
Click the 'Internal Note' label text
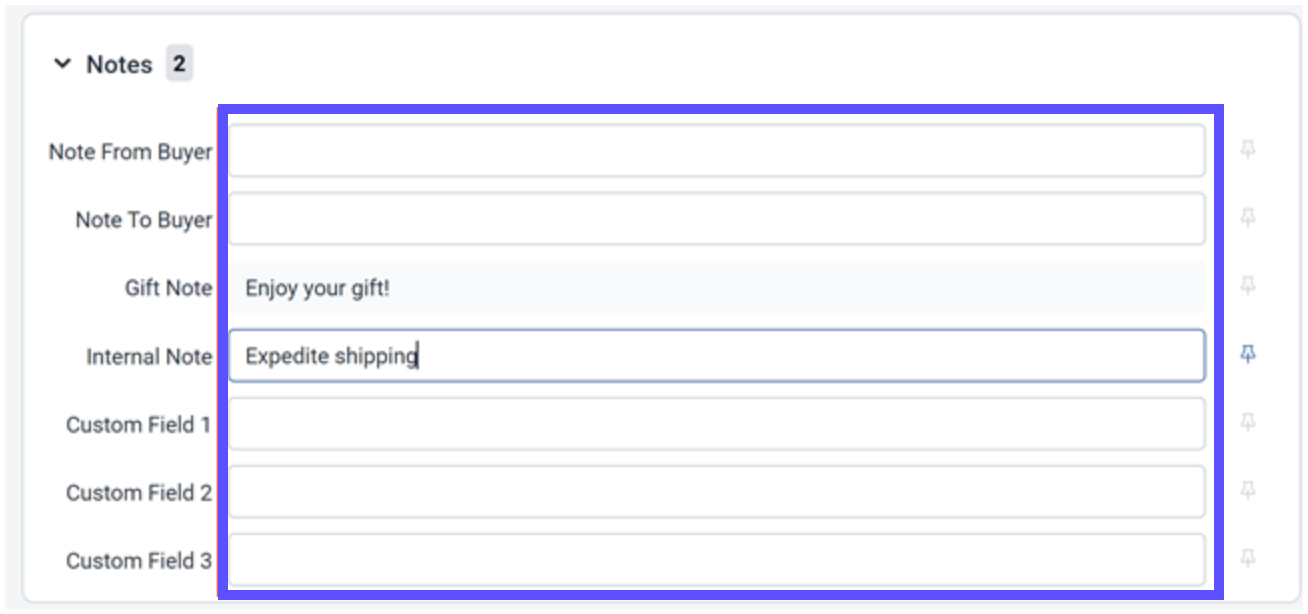(149, 357)
